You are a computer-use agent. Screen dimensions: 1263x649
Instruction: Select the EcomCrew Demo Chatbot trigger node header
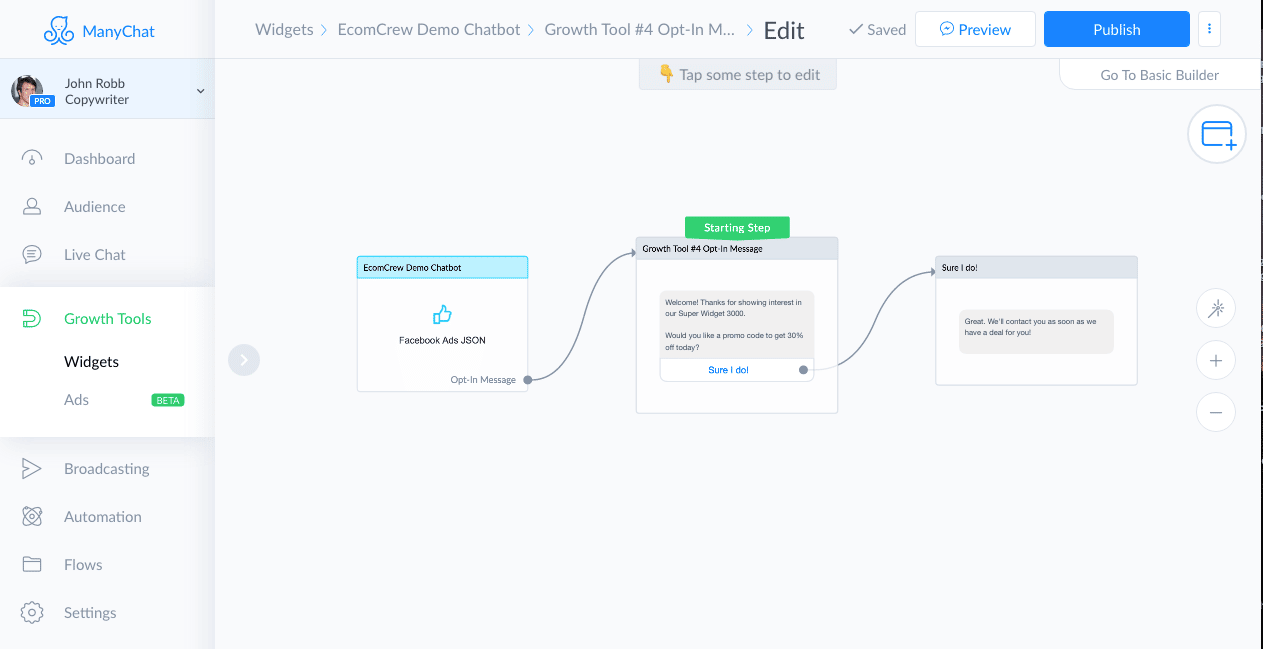442,268
